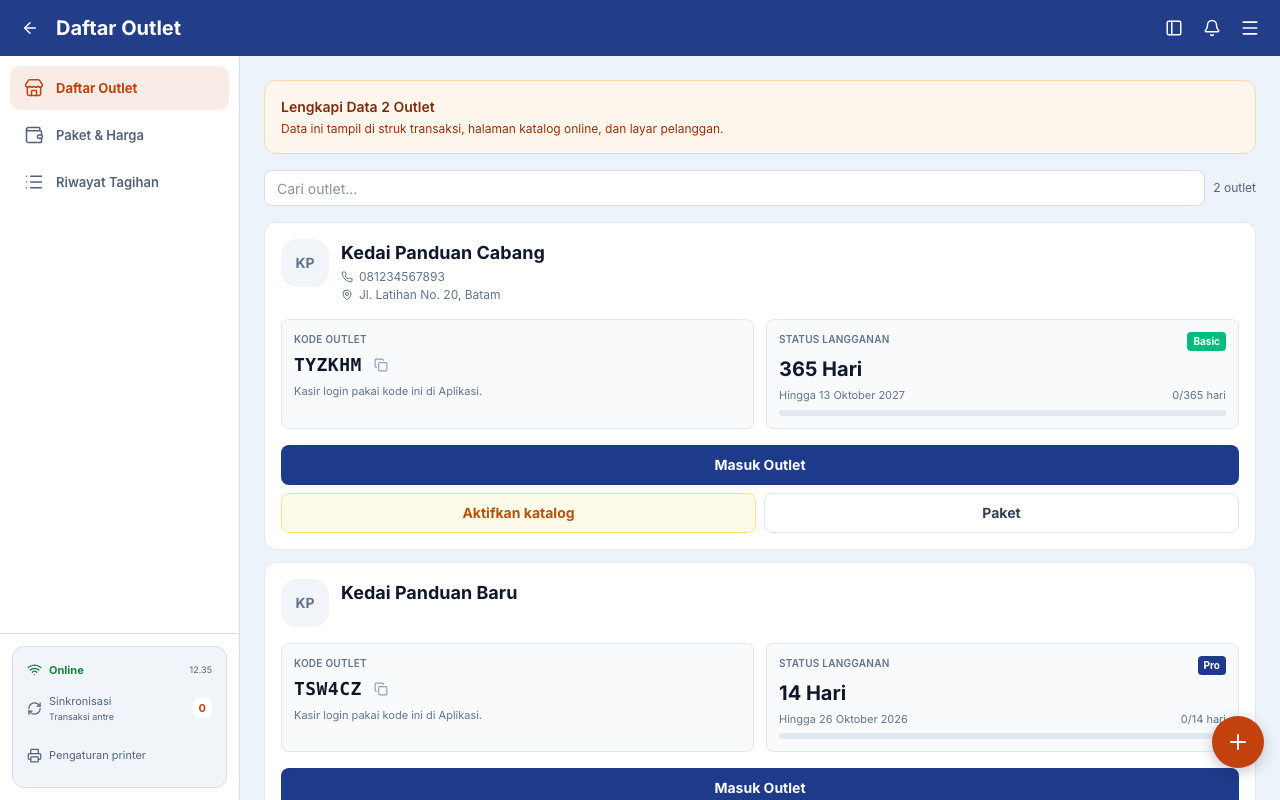1280x800 pixels.
Task: Click the Basic plan badge
Action: click(x=1206, y=341)
